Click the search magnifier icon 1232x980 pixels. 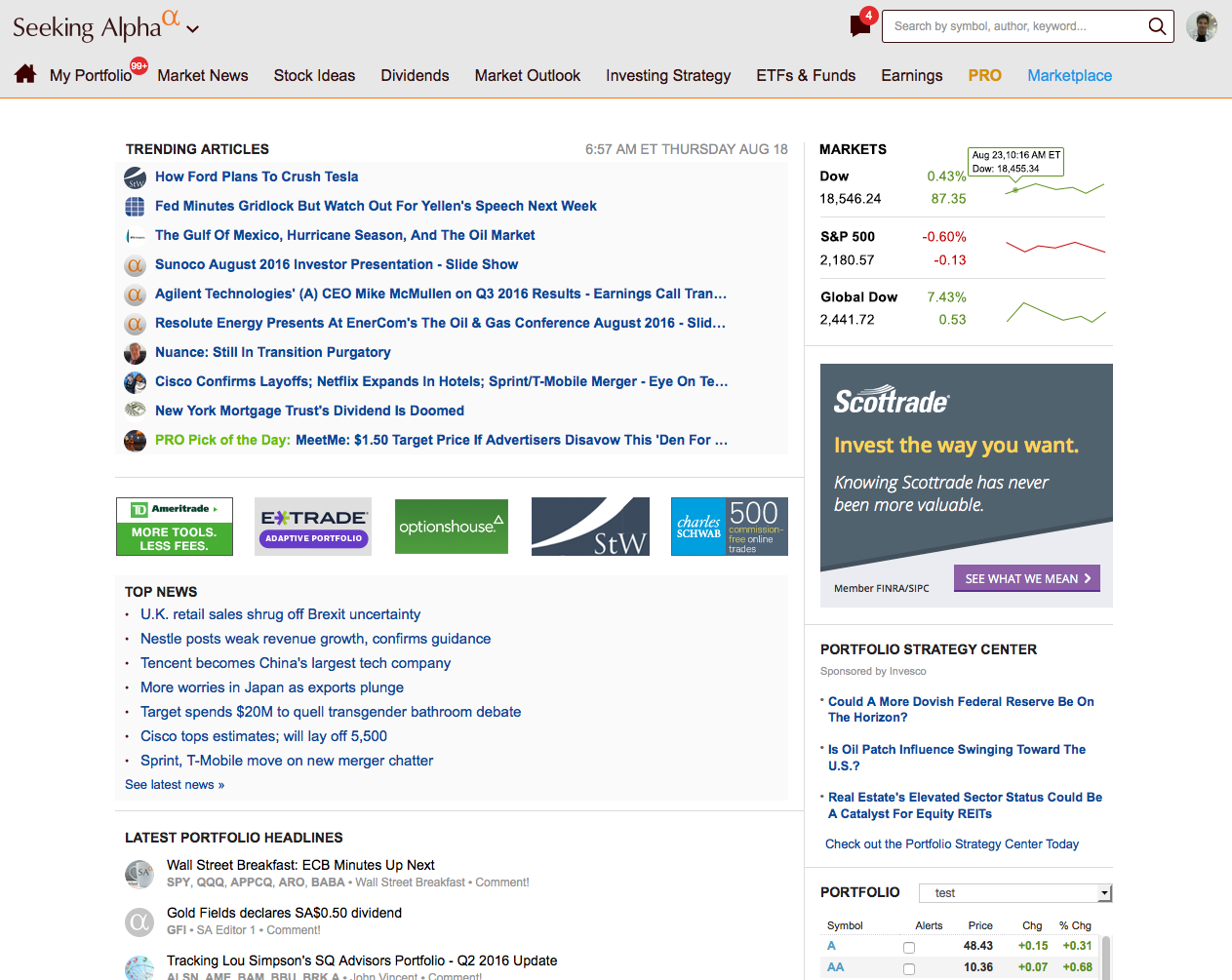1157,26
